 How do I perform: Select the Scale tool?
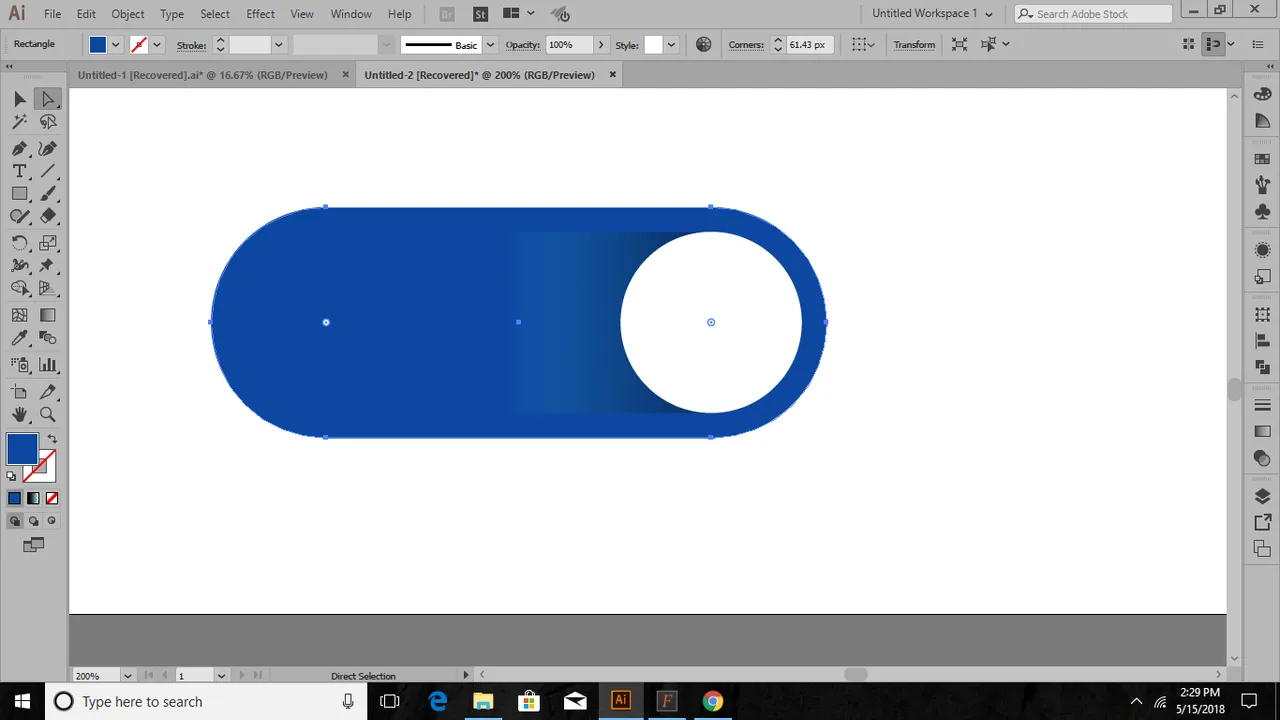(47, 243)
